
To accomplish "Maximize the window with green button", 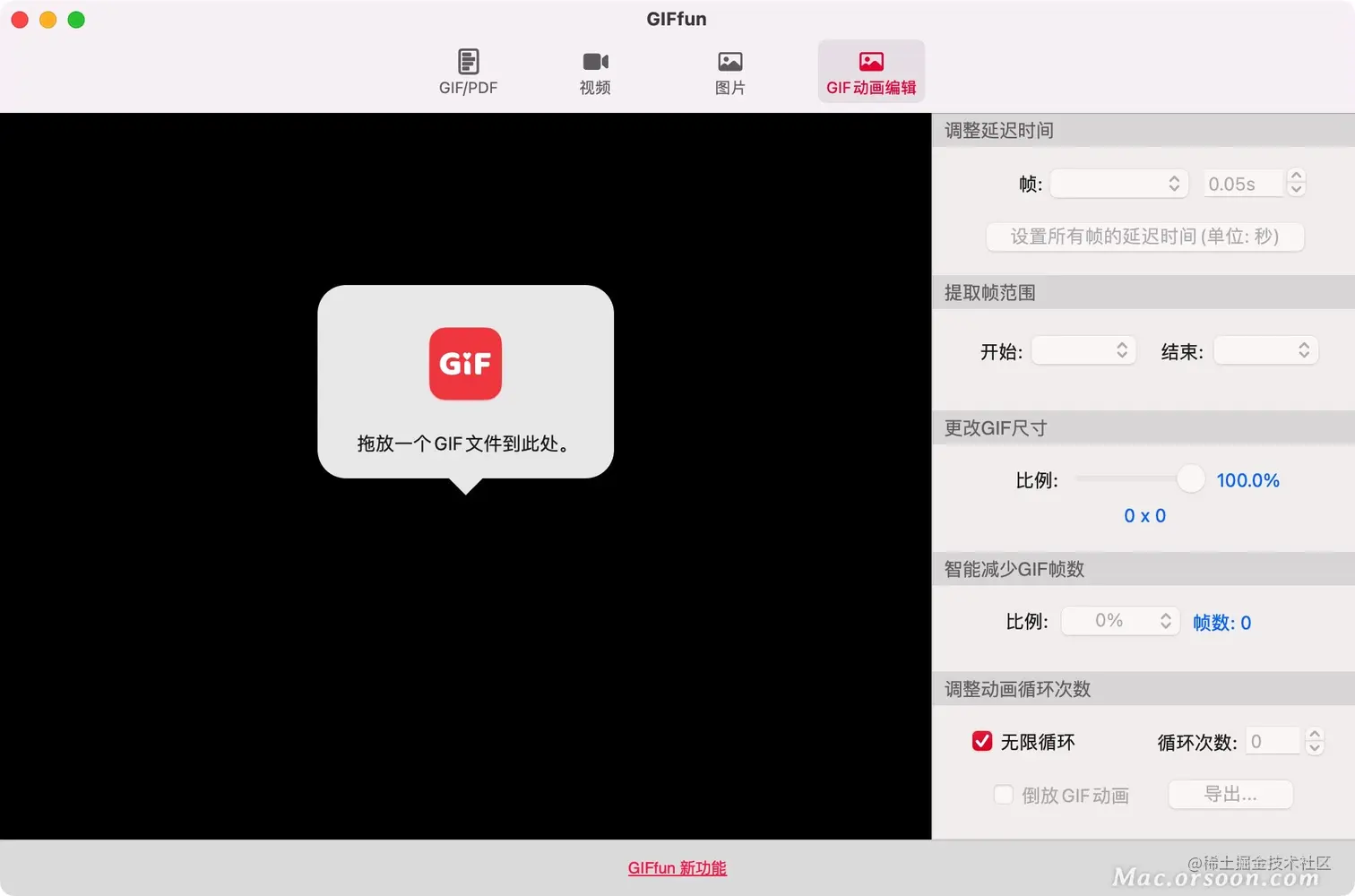I will click(x=77, y=20).
